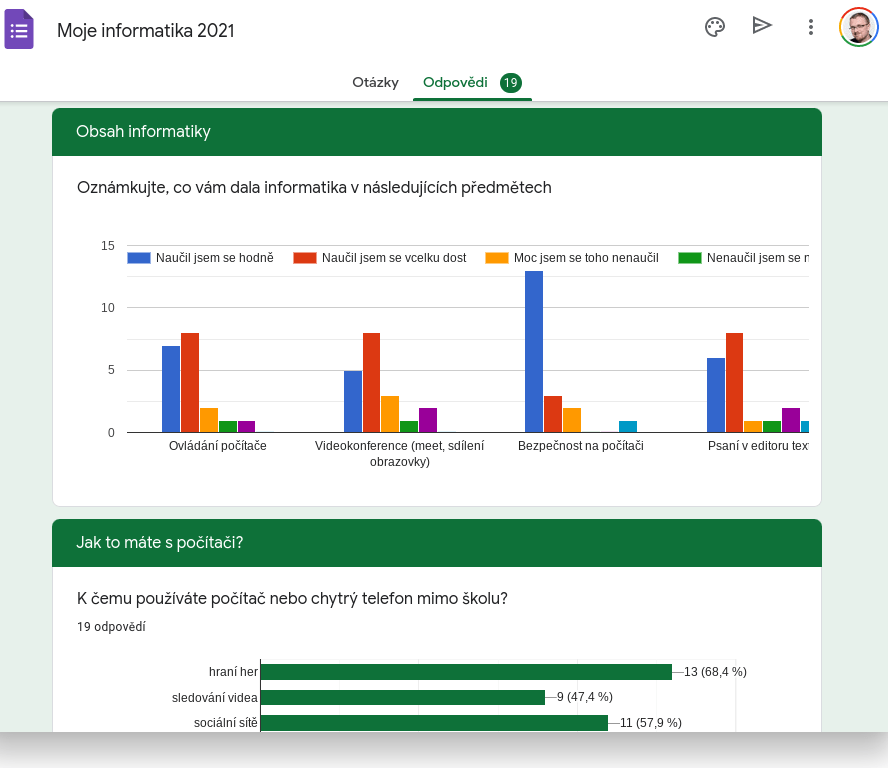This screenshot has width=888, height=768.
Task: Click the hraní her horizontal bar
Action: (465, 672)
